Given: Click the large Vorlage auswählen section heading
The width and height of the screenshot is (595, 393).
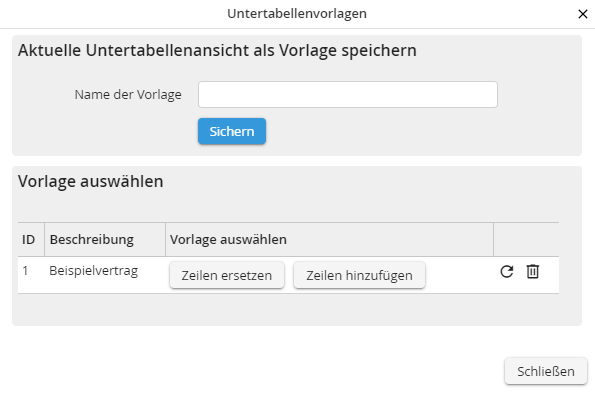Looking at the screenshot, I should (x=91, y=181).
